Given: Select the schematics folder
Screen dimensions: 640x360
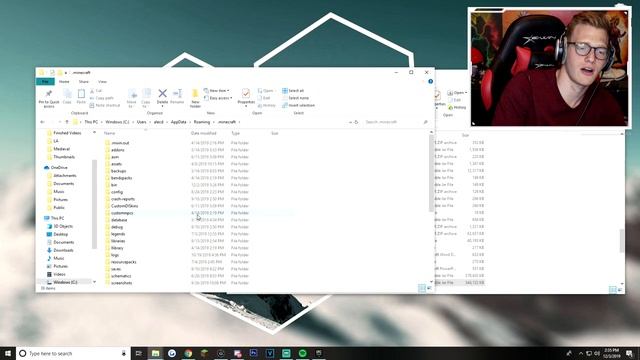Looking at the screenshot, I should point(121,276).
